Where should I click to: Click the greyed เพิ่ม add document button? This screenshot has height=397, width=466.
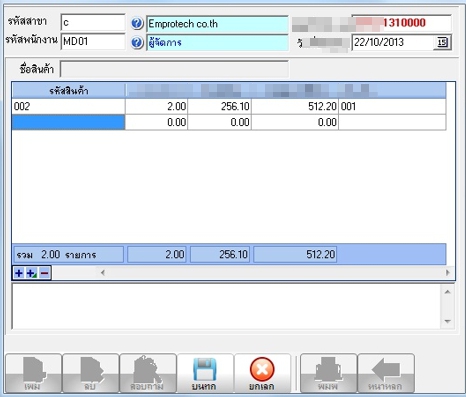(x=33, y=373)
